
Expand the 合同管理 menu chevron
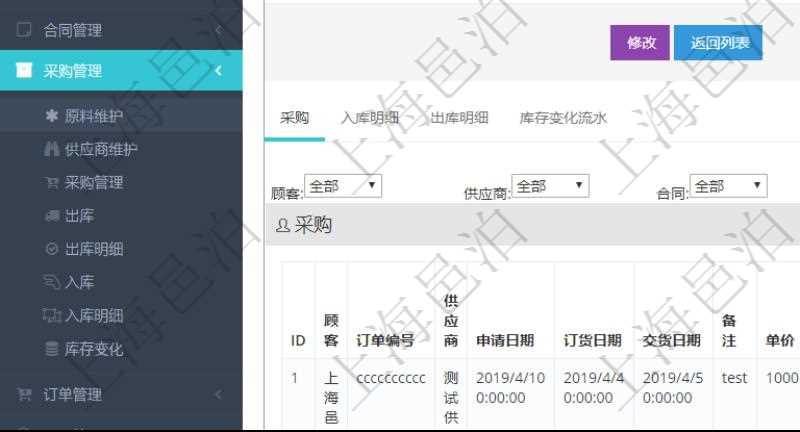click(219, 30)
